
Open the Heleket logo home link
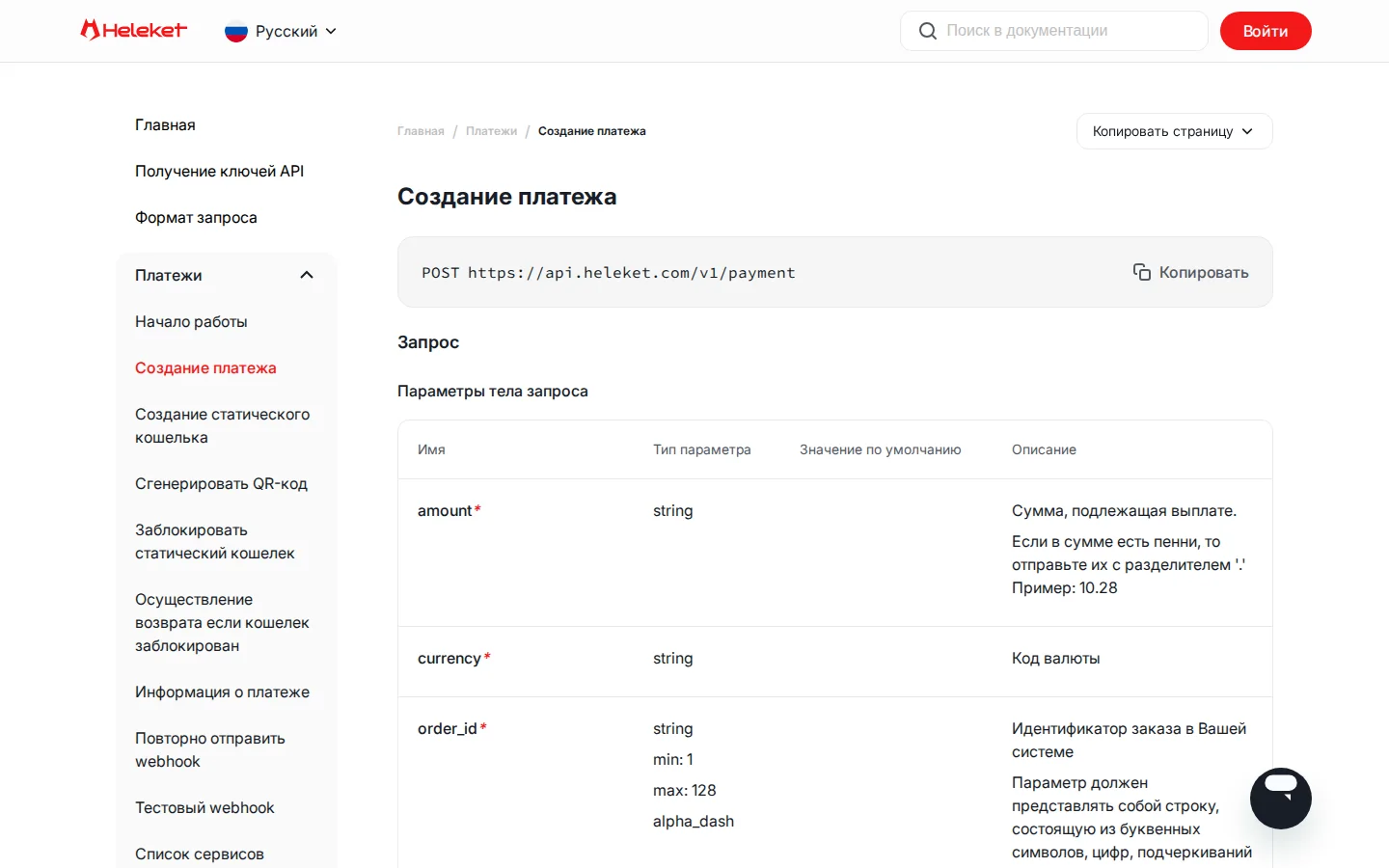(133, 30)
